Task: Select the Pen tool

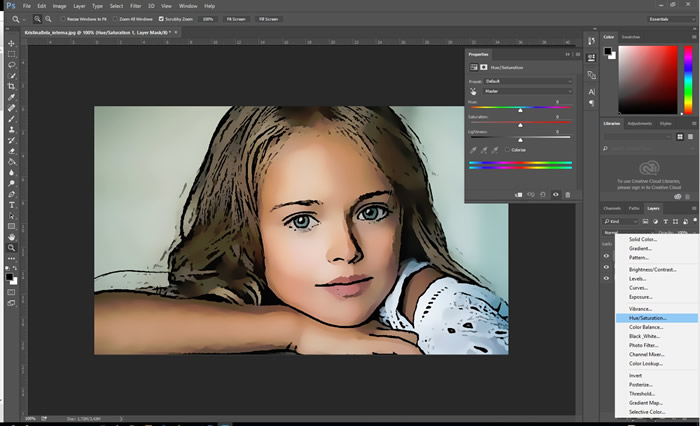Action: (12, 194)
